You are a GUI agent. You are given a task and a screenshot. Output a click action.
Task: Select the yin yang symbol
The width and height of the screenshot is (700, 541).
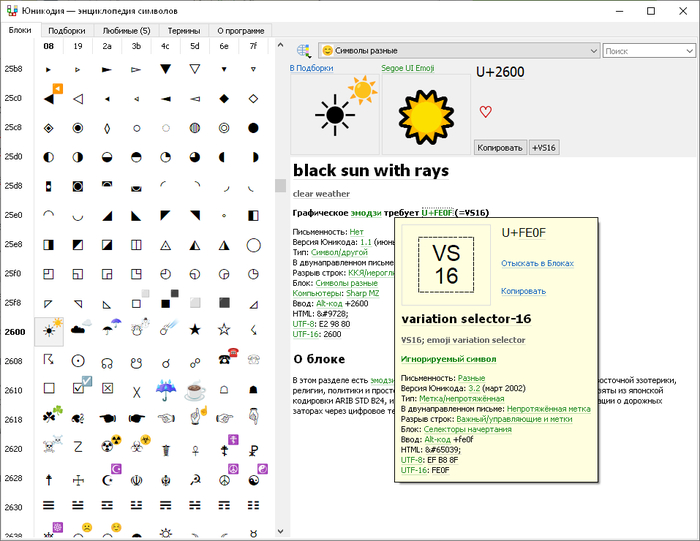(253, 477)
